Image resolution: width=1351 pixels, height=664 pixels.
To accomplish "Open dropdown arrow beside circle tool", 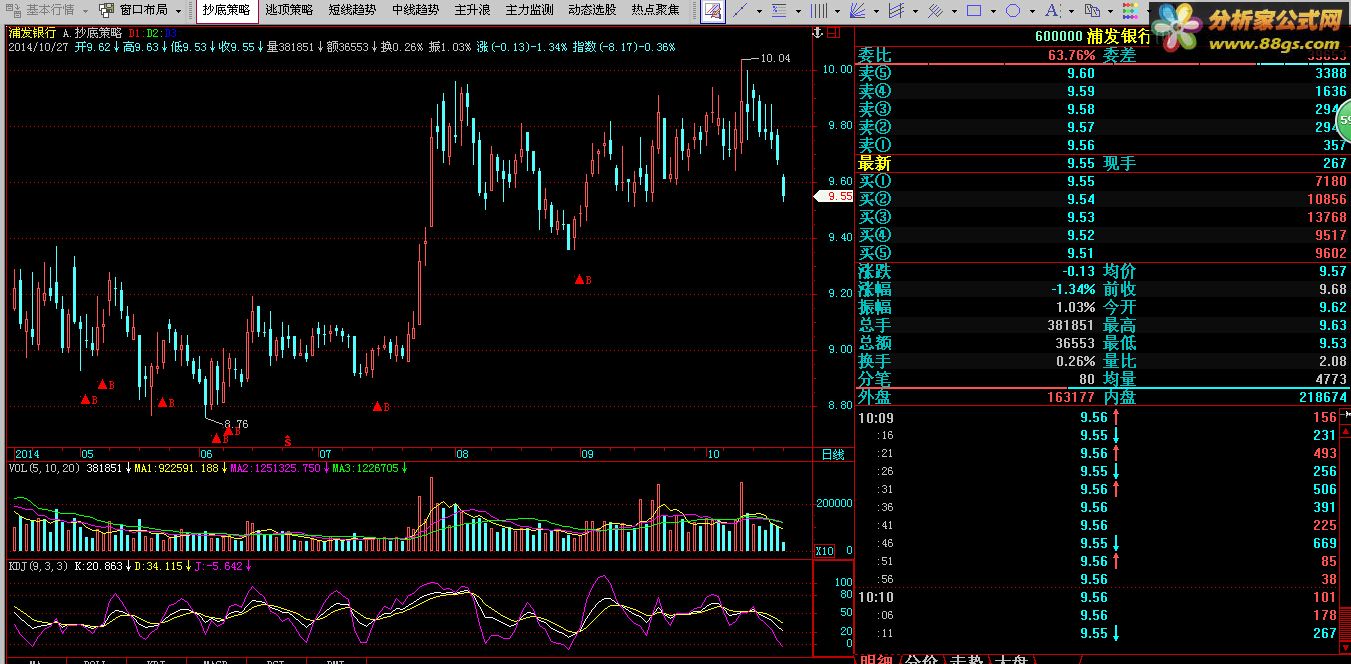I will click(1032, 11).
